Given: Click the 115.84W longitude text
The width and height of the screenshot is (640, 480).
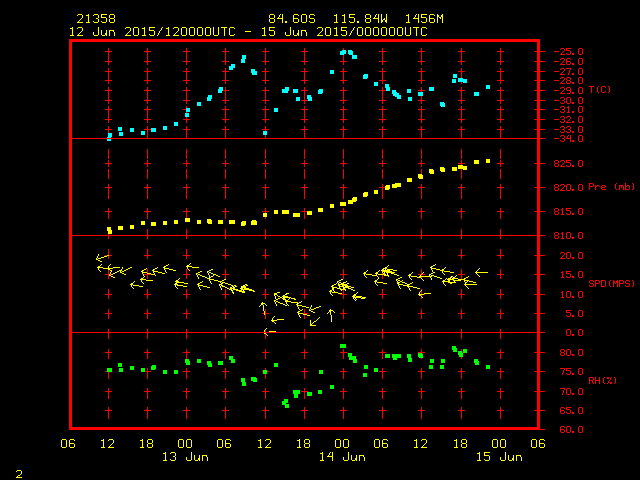Looking at the screenshot, I should point(360,19).
